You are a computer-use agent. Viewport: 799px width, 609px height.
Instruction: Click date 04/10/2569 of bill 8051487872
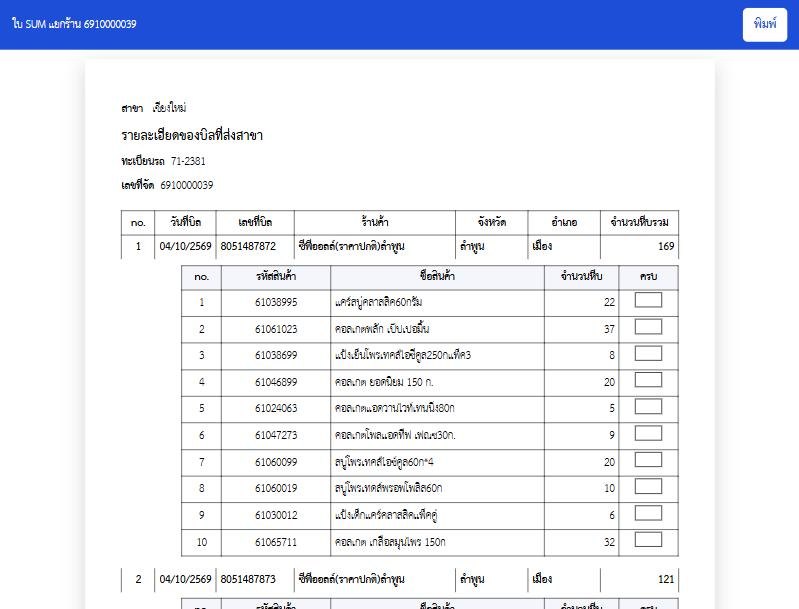point(185,246)
